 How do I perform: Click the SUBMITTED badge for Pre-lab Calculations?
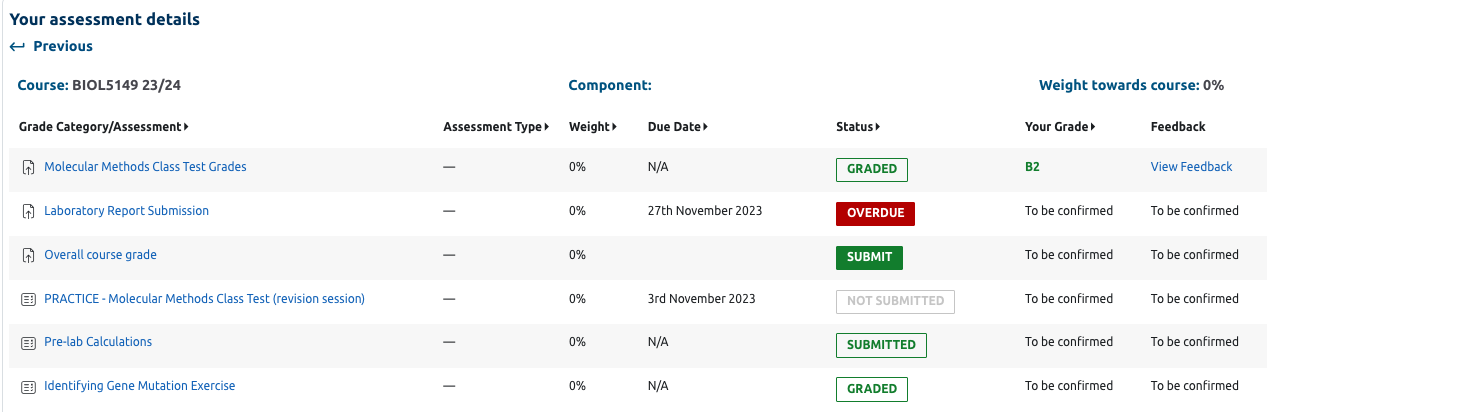coord(881,345)
